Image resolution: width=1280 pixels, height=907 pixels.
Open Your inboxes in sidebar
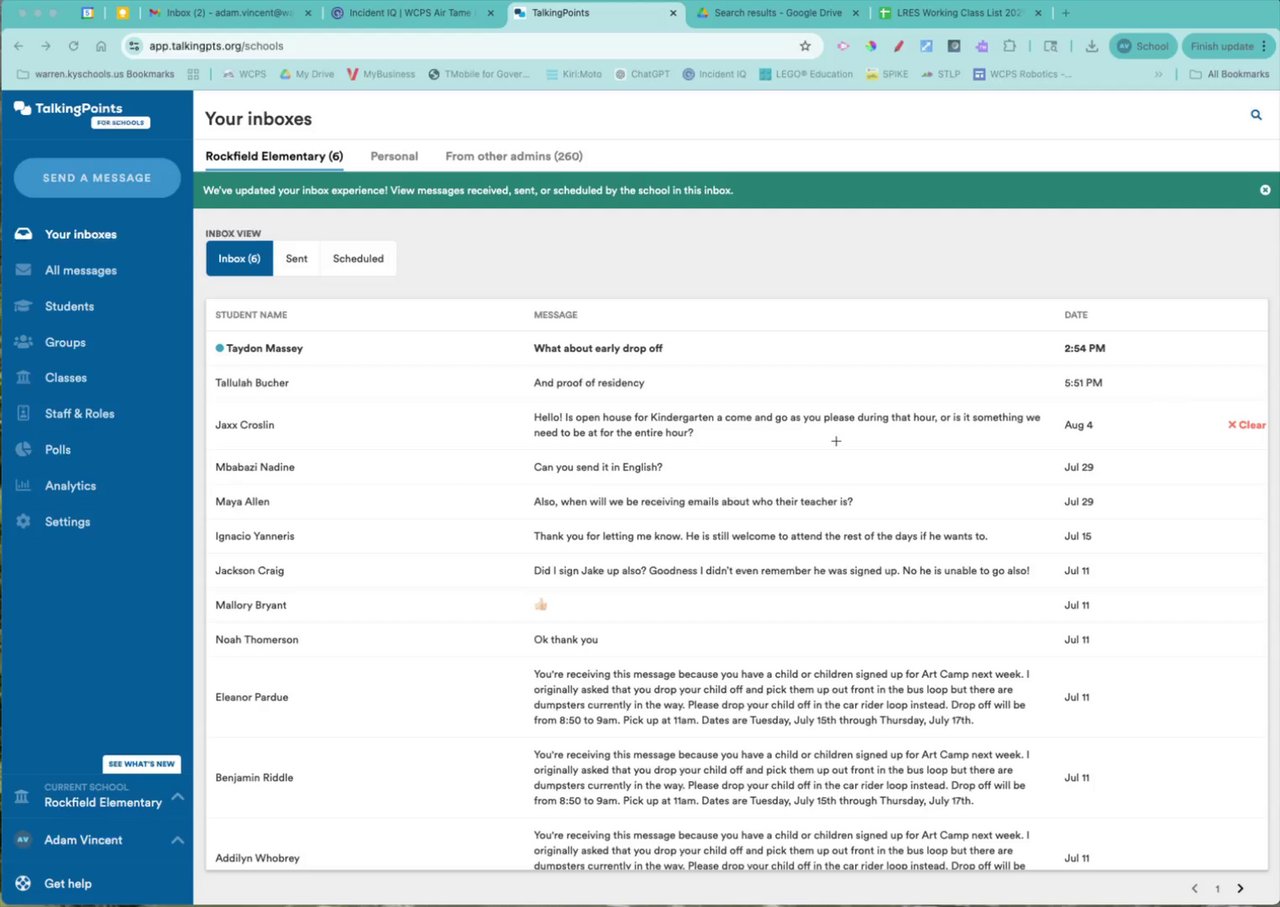[80, 234]
